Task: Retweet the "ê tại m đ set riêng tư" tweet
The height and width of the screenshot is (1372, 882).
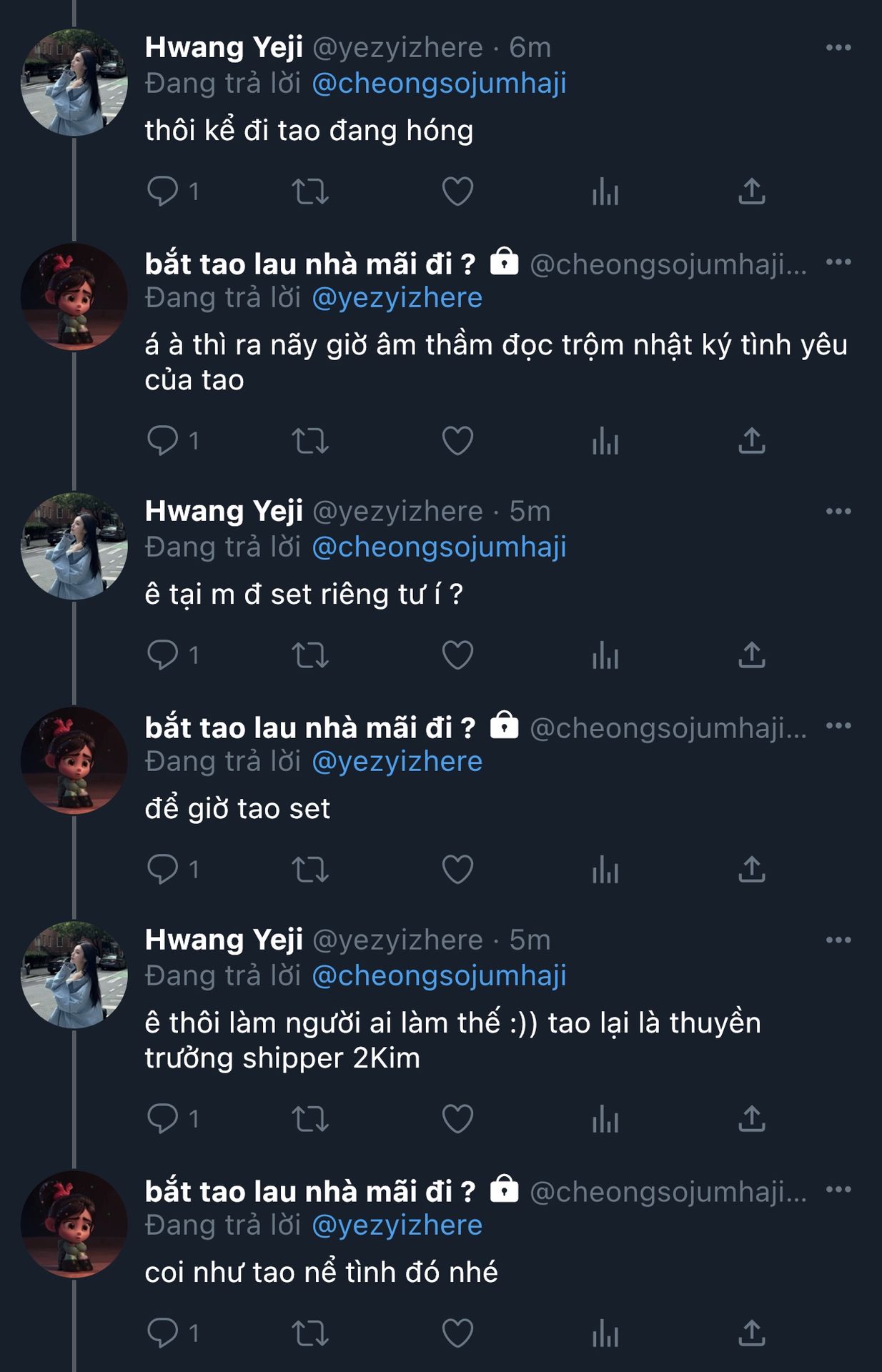Action: pos(310,655)
